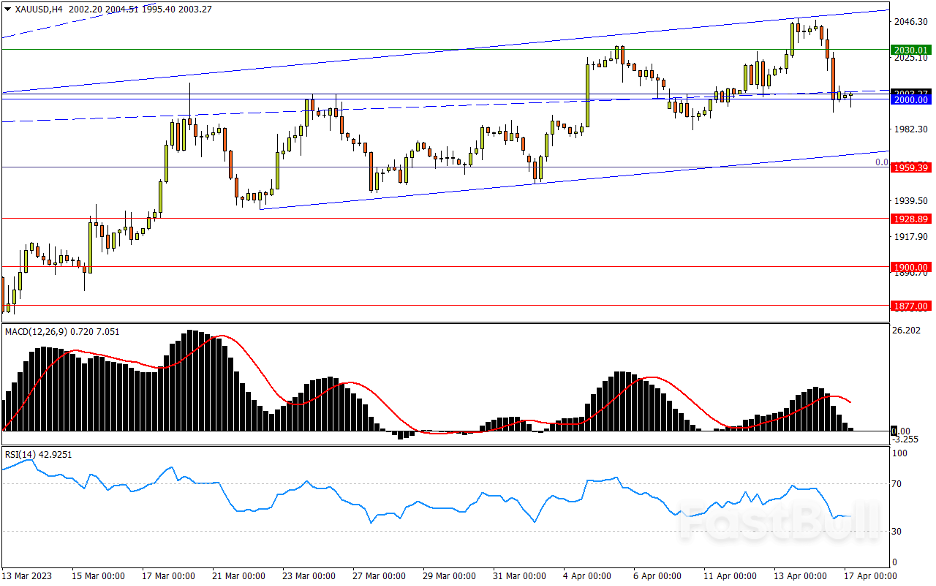Select the green 2030.01 price label

point(910,49)
